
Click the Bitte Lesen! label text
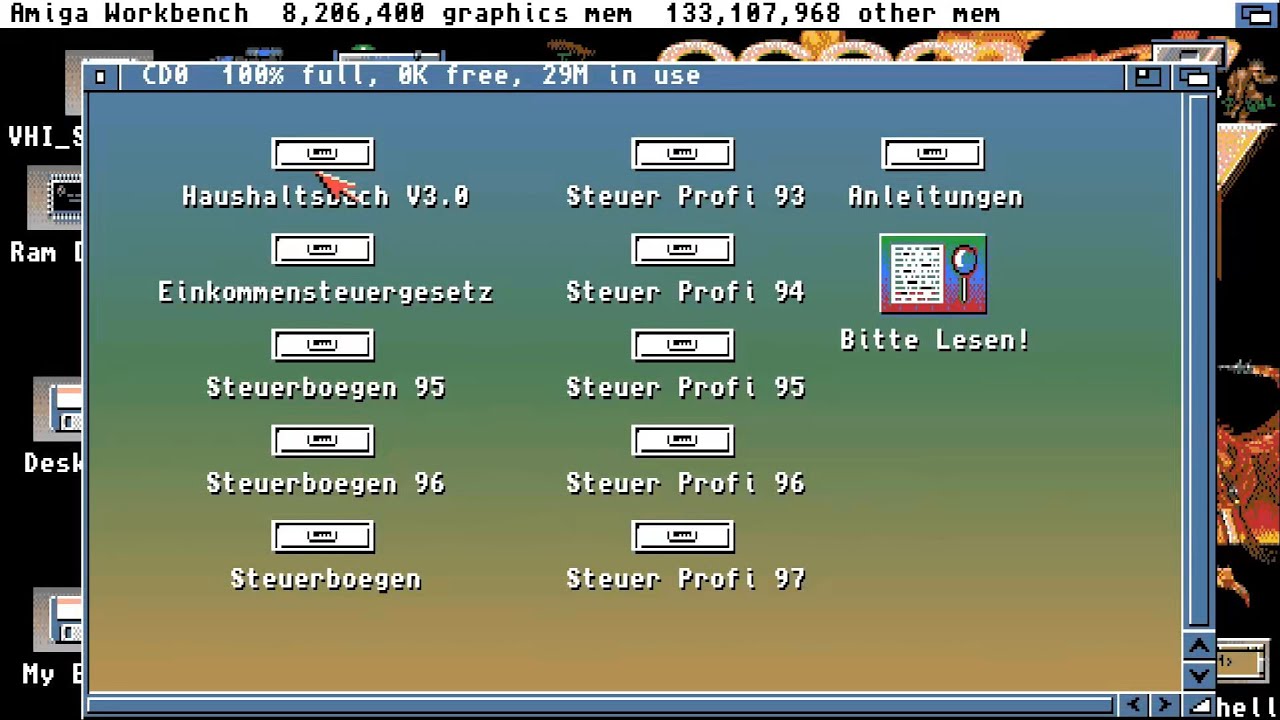935,340
